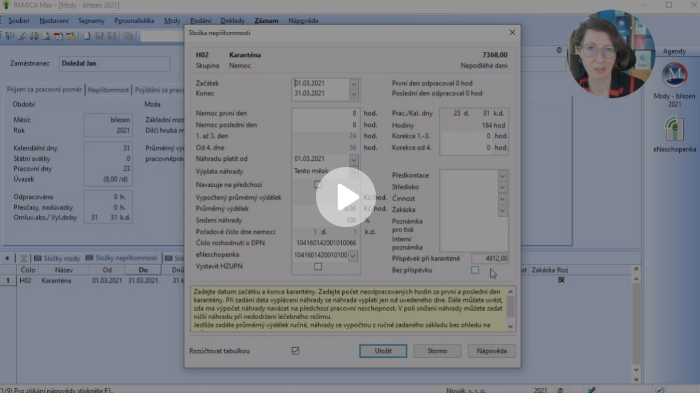Switch to the Nepřítomnost tab

coord(108,90)
